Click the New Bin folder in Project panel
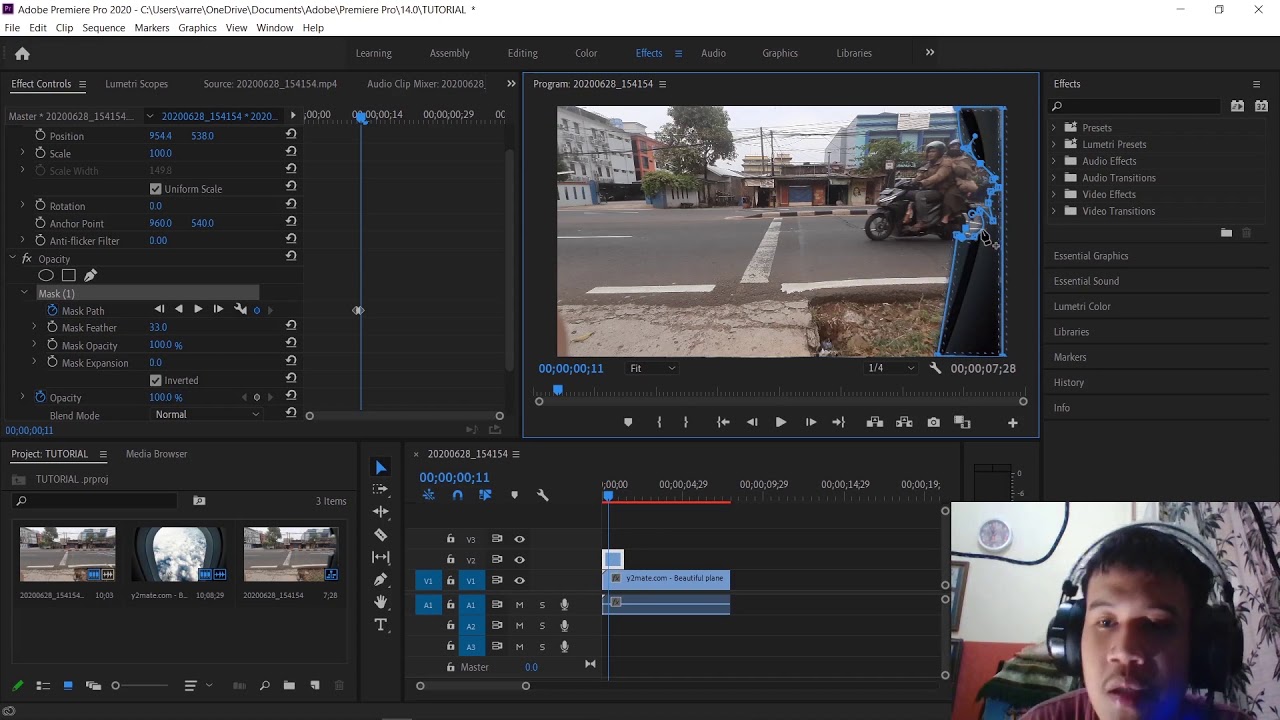The height and width of the screenshot is (720, 1280). [x=289, y=685]
